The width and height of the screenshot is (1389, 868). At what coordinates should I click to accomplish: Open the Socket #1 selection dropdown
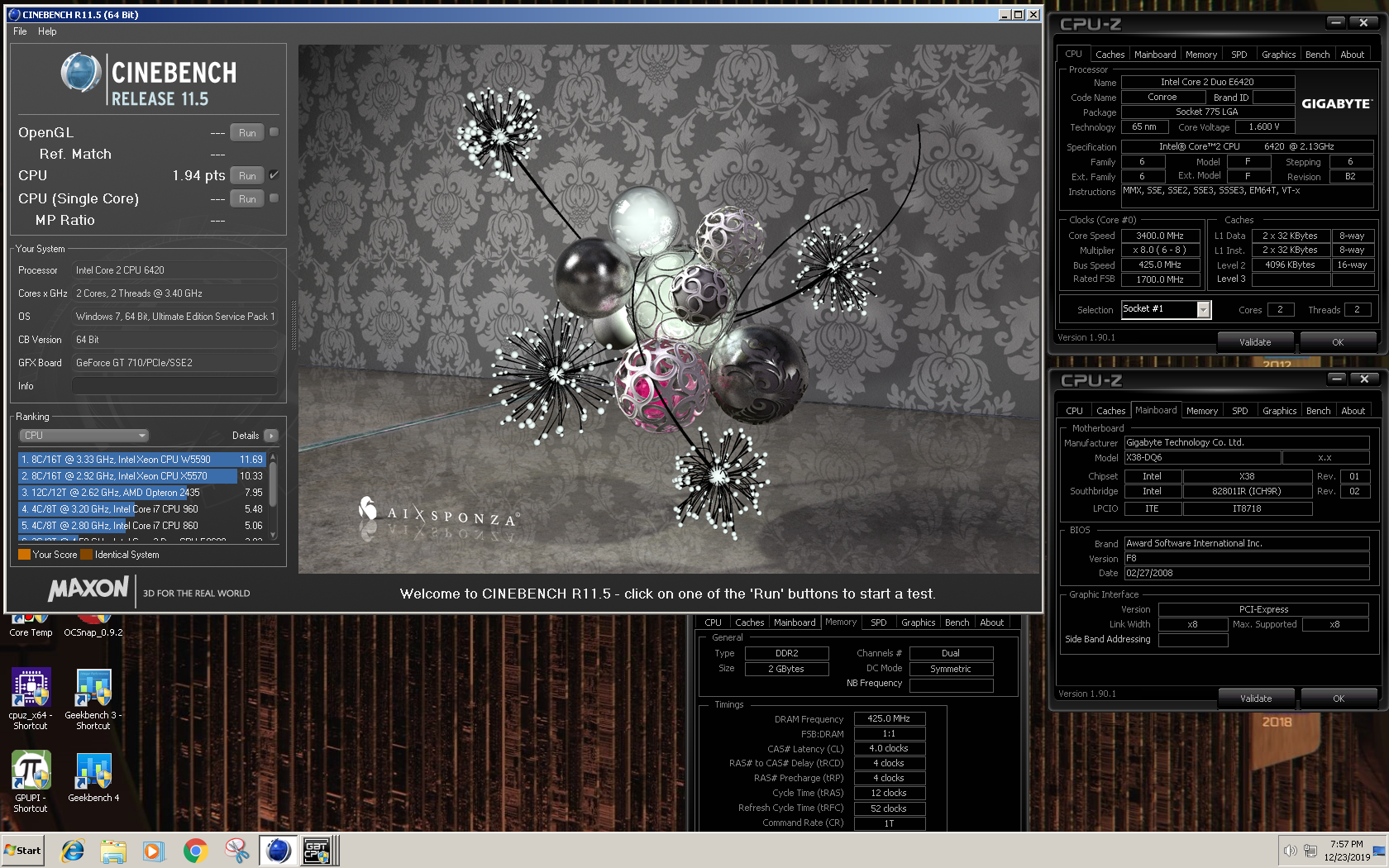pos(1166,309)
